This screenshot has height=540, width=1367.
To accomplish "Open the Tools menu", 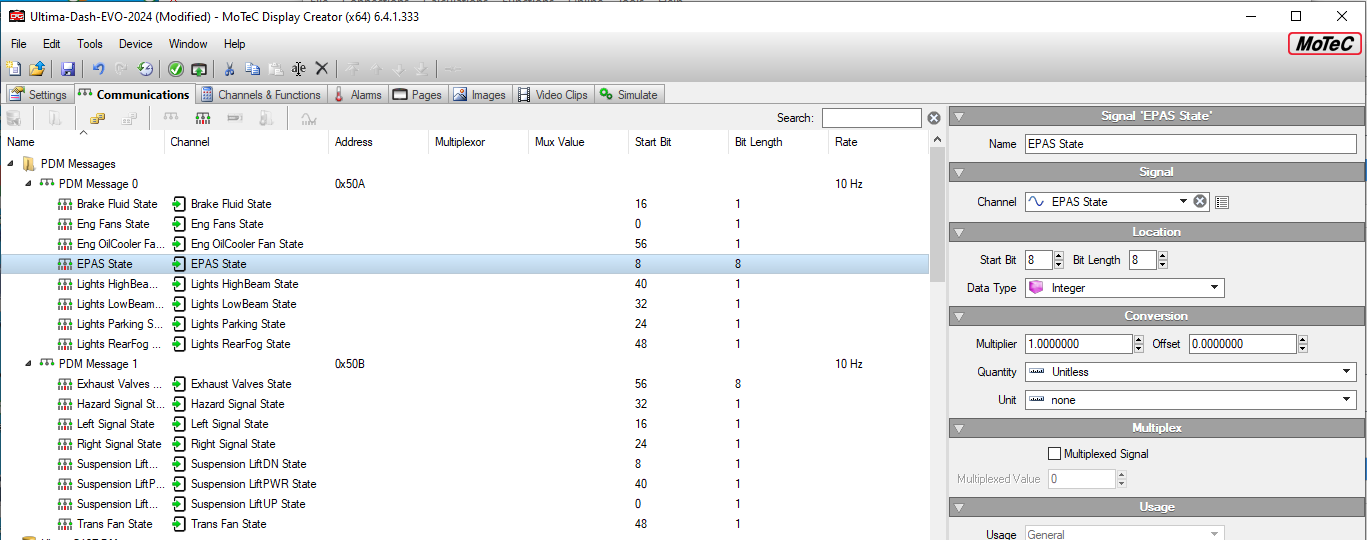I will pos(90,44).
